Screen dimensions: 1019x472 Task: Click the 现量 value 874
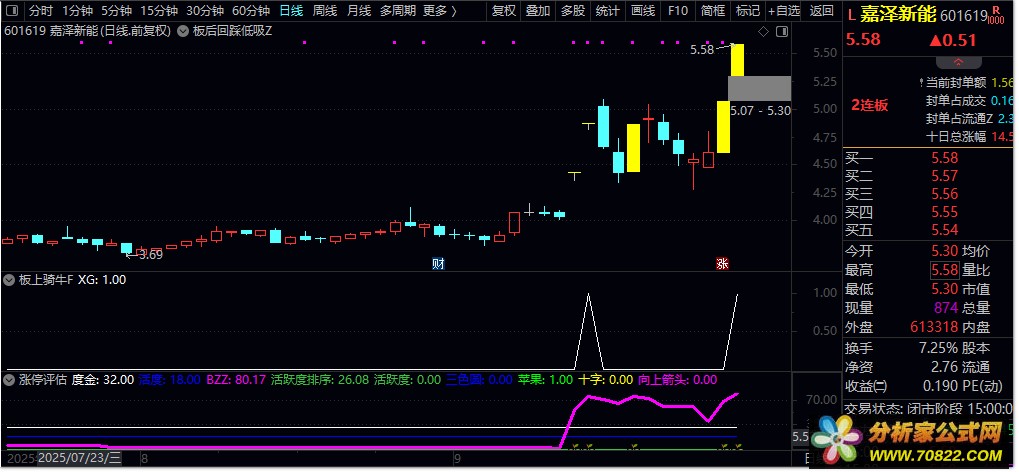(946, 308)
